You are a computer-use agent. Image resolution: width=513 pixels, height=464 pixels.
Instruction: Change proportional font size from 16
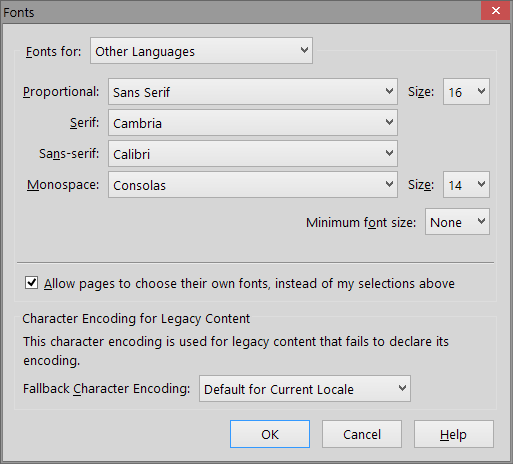coord(466,92)
